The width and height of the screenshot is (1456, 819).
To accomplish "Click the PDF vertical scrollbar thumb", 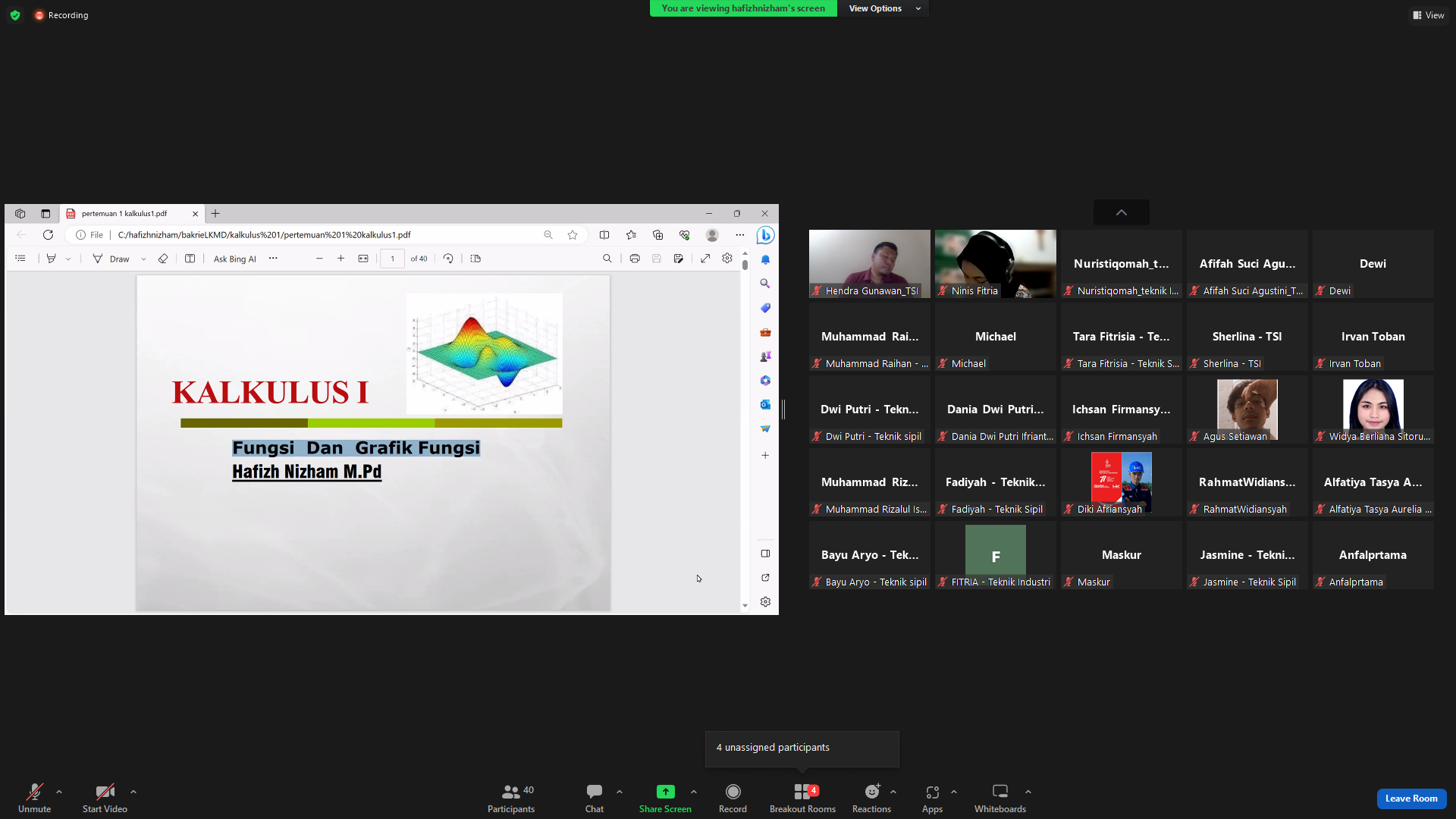I will [745, 265].
